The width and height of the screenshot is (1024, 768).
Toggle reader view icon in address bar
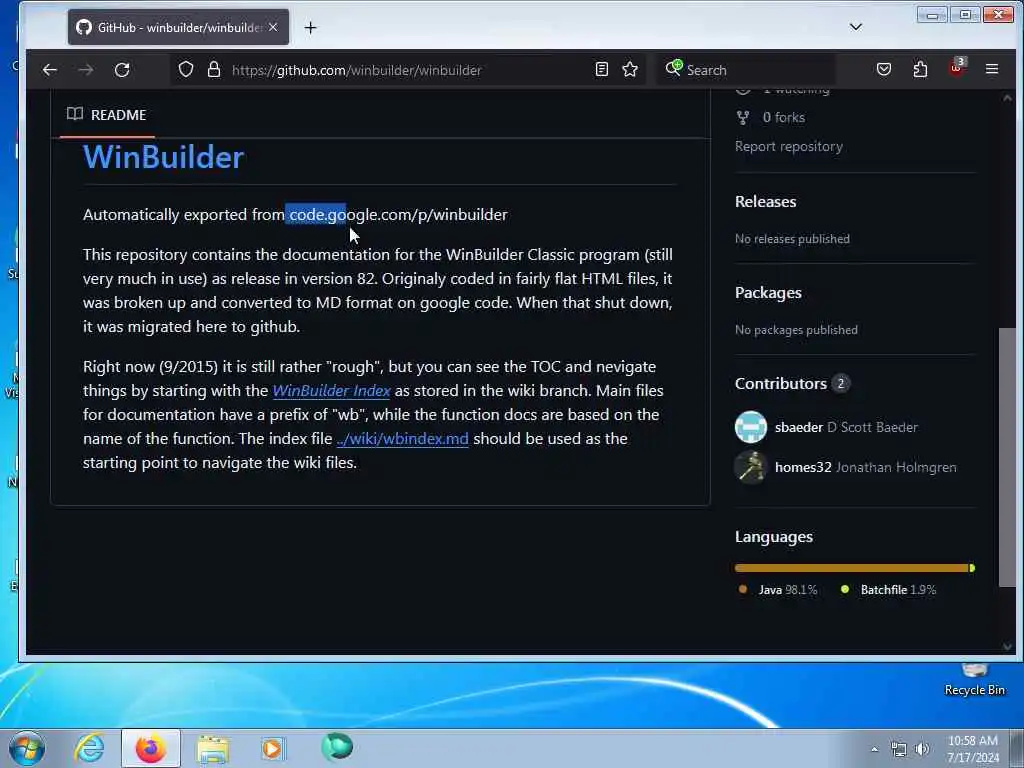(x=601, y=69)
